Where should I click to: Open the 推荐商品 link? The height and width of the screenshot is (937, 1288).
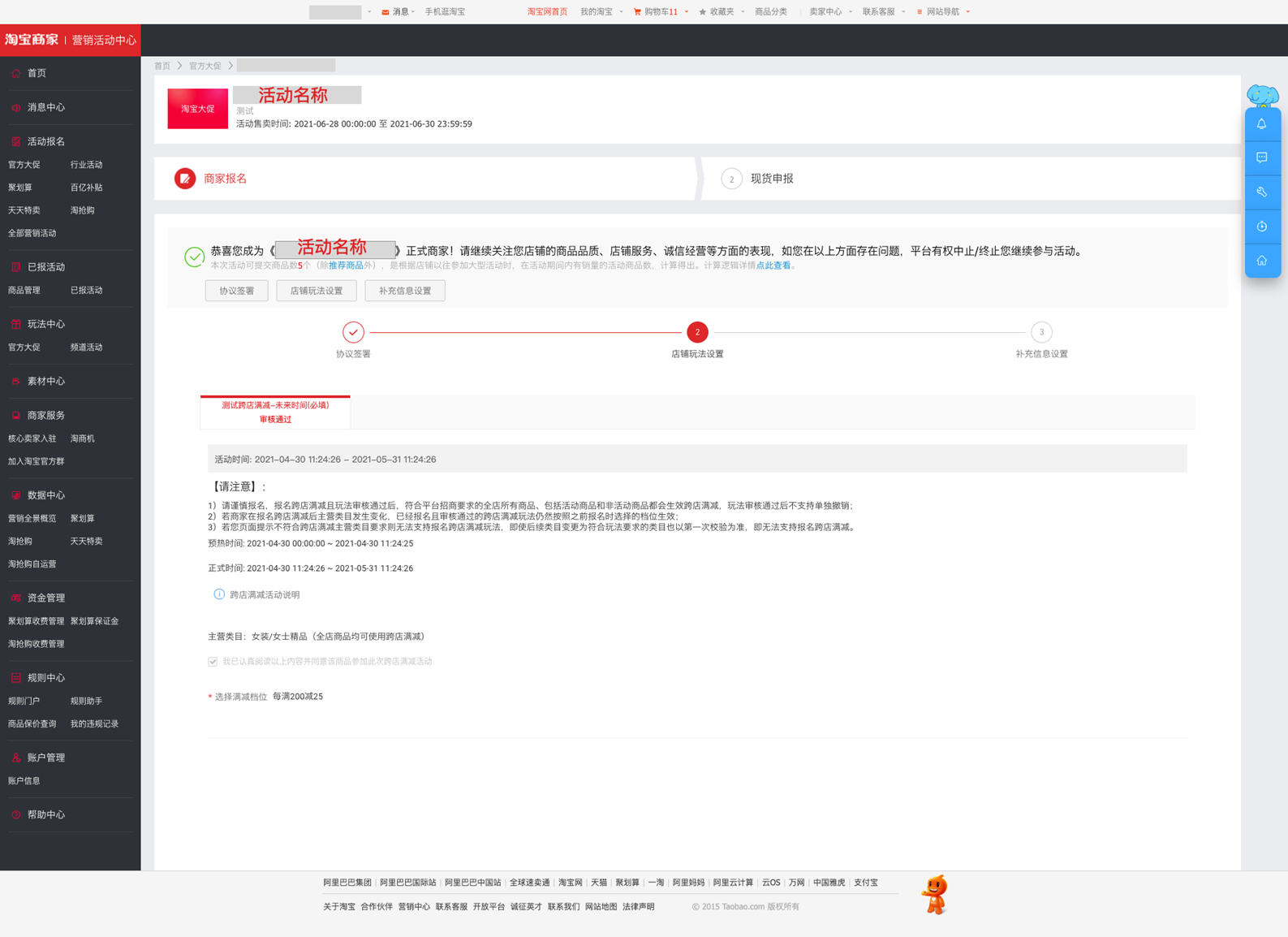[x=346, y=266]
